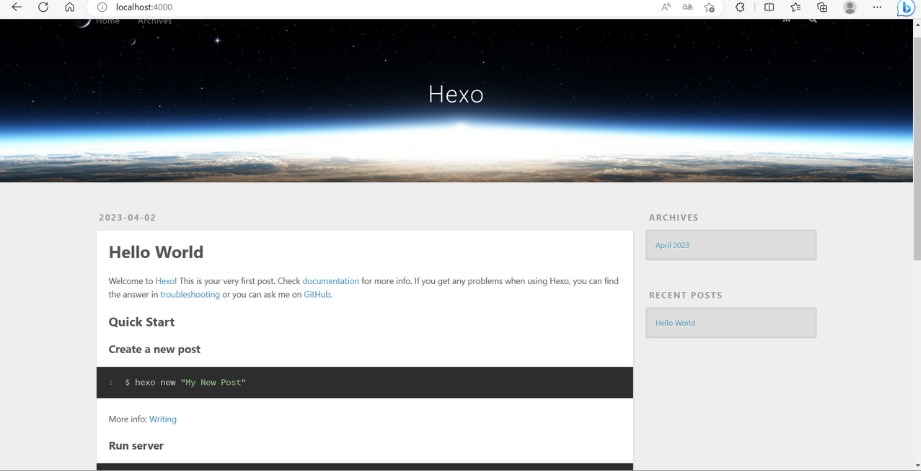The height and width of the screenshot is (471, 921).
Task: Toggle split screen view icon
Action: 769,7
